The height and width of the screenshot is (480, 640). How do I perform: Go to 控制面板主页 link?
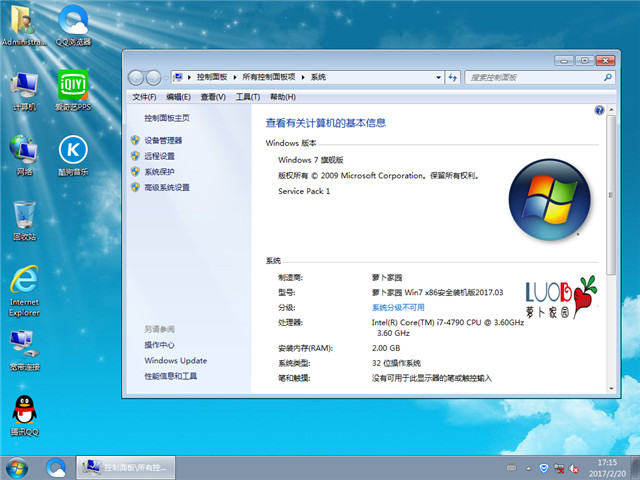(167, 118)
